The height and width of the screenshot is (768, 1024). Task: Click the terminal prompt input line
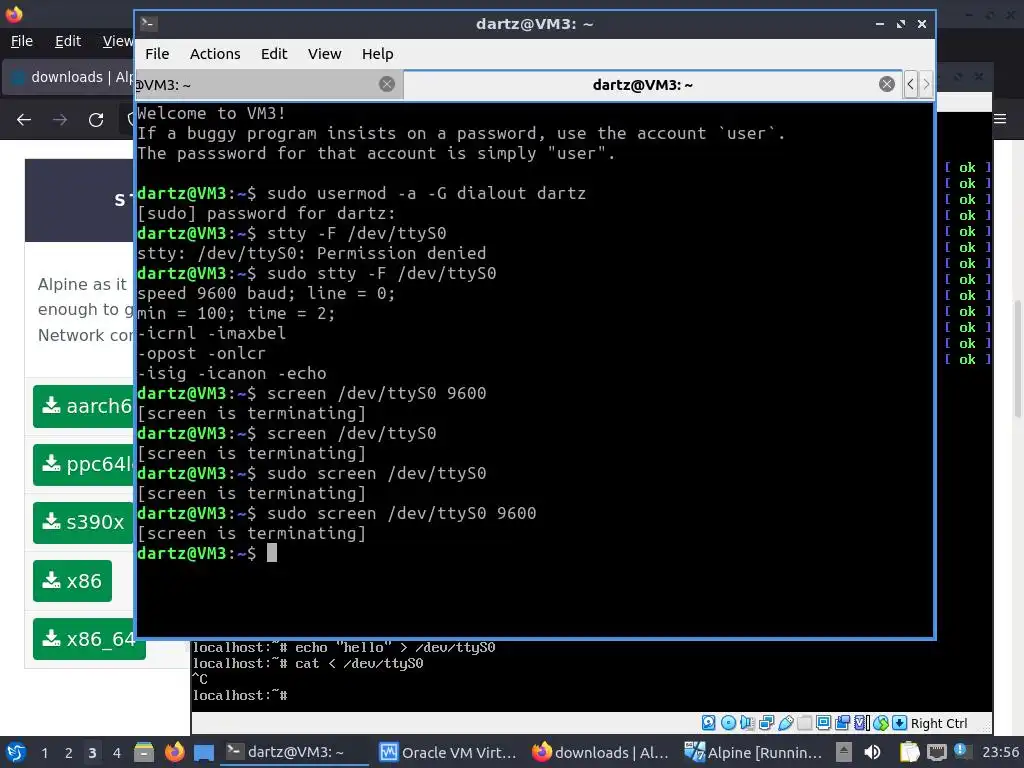coord(534,554)
